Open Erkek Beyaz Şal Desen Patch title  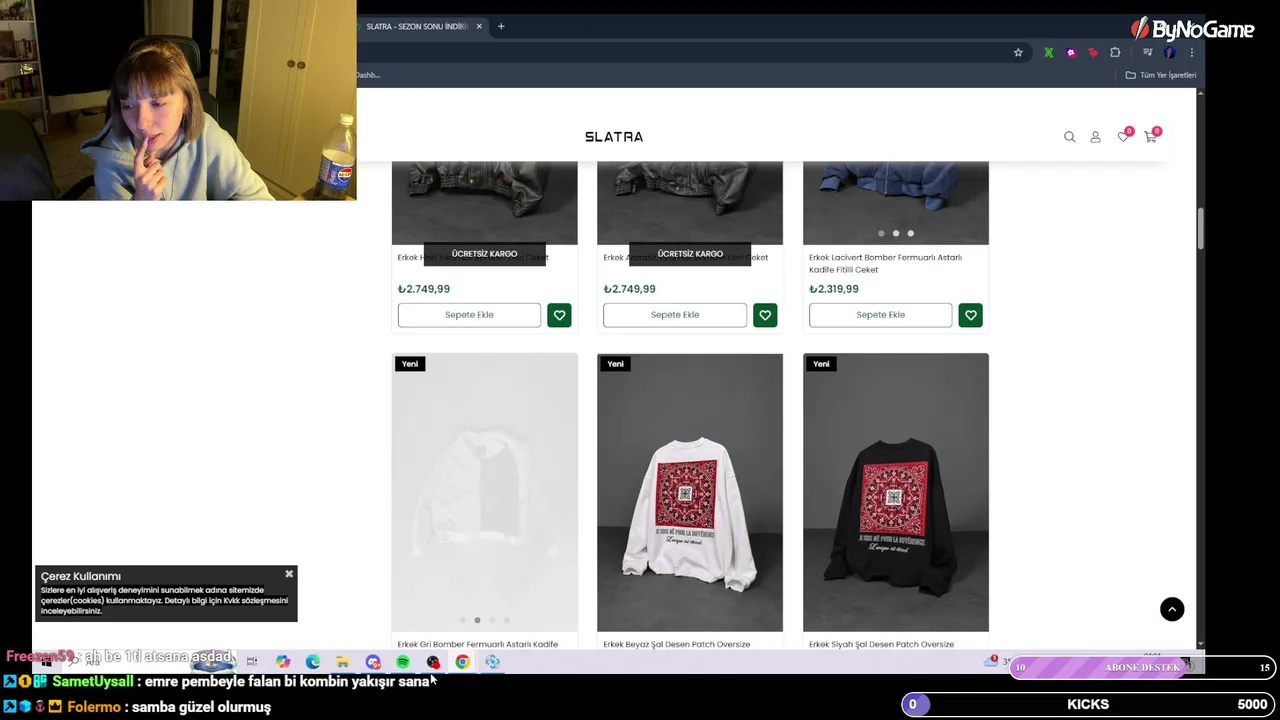[x=677, y=644]
